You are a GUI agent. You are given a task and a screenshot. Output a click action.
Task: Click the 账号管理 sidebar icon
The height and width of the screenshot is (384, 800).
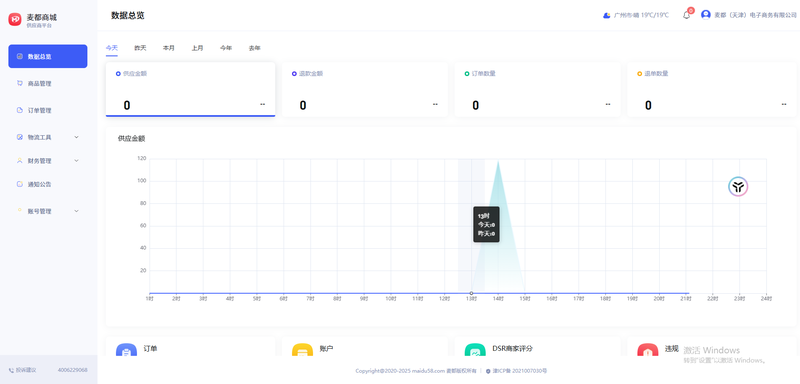tap(20, 210)
